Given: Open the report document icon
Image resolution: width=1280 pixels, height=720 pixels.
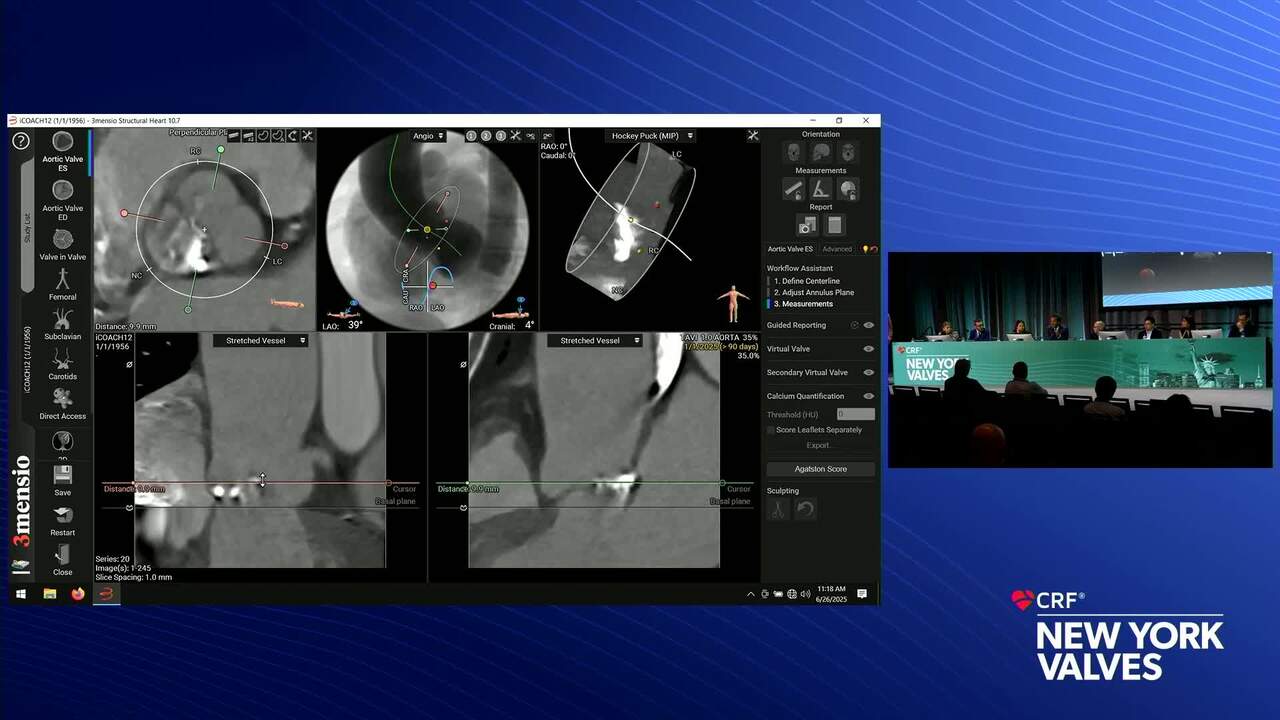Looking at the screenshot, I should (835, 225).
